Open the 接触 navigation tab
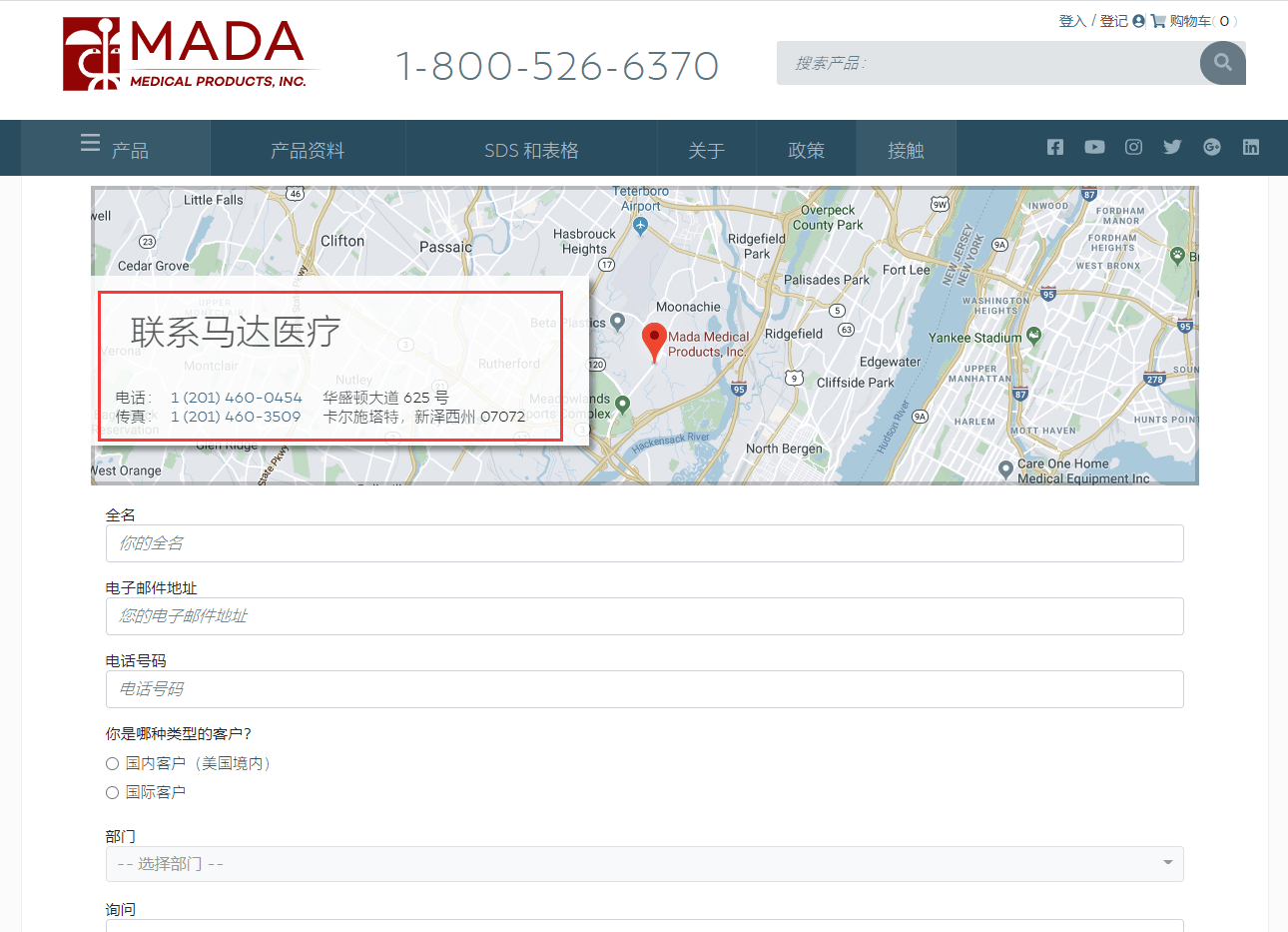Screen dimensions: 1288x932 pos(906,149)
